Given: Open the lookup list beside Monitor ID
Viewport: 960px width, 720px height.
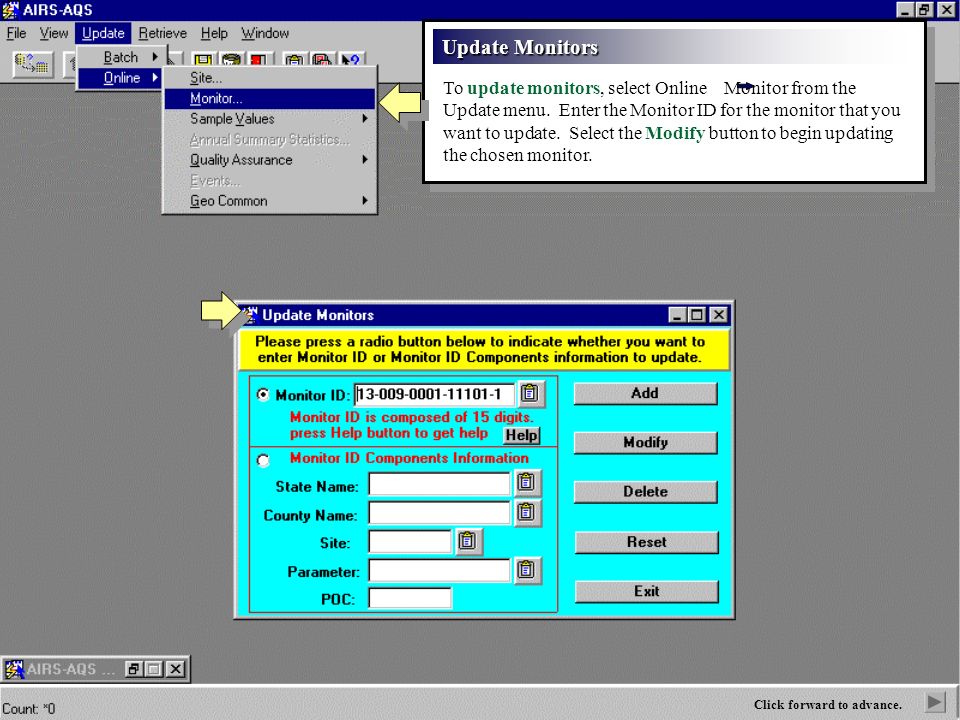Looking at the screenshot, I should click(530, 393).
